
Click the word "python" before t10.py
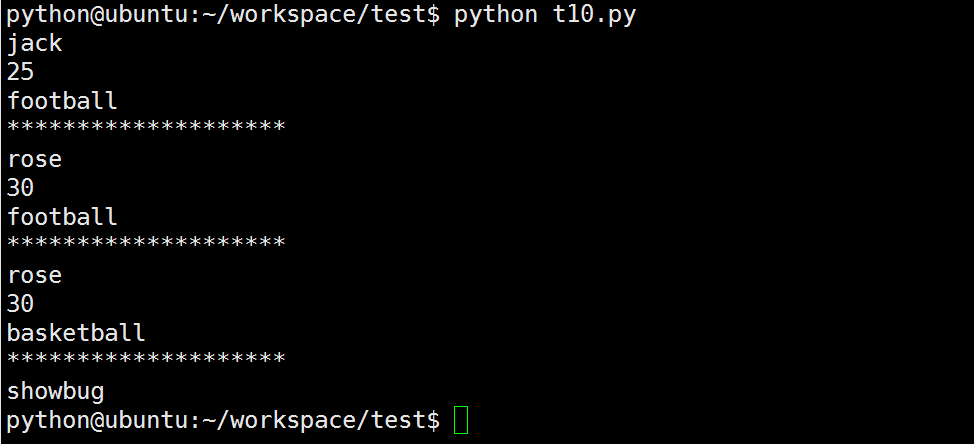496,15
